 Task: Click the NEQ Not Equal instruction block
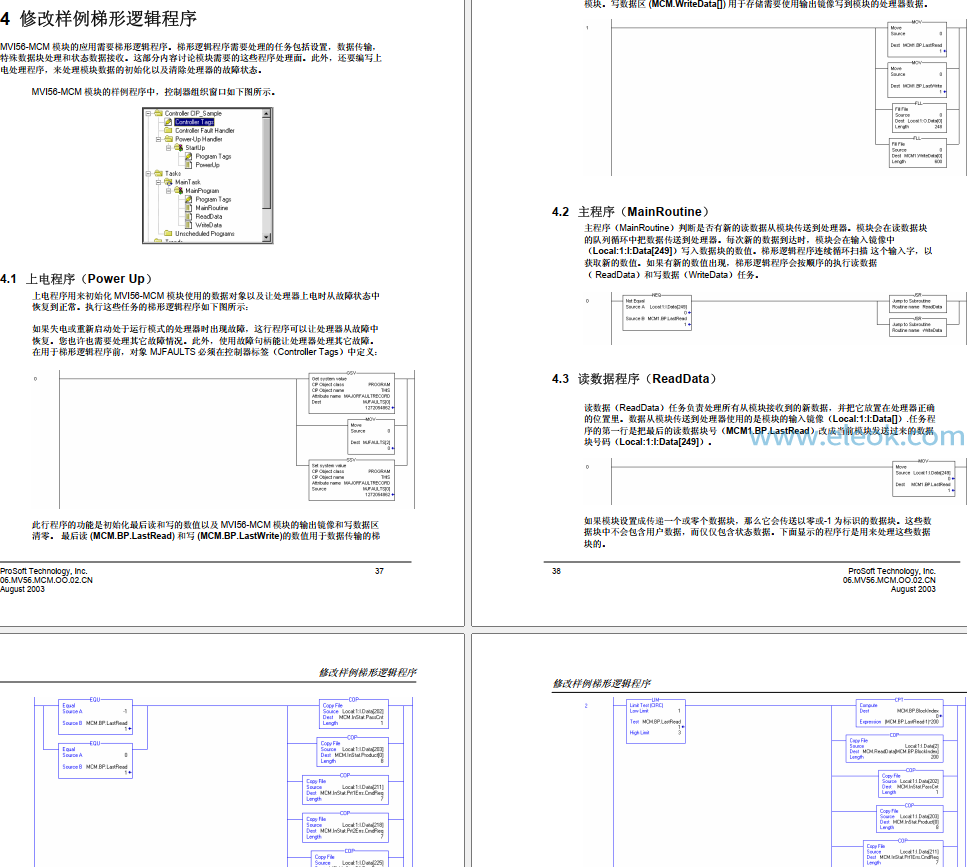(x=657, y=313)
